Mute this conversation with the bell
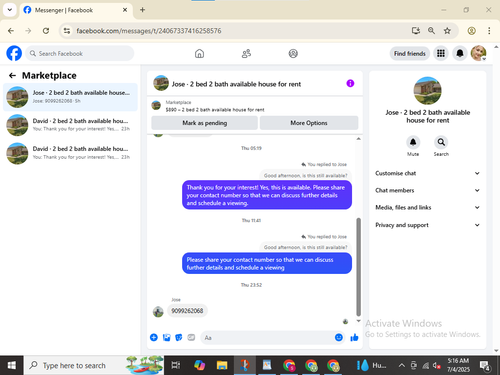The height and width of the screenshot is (375, 500). [413, 142]
